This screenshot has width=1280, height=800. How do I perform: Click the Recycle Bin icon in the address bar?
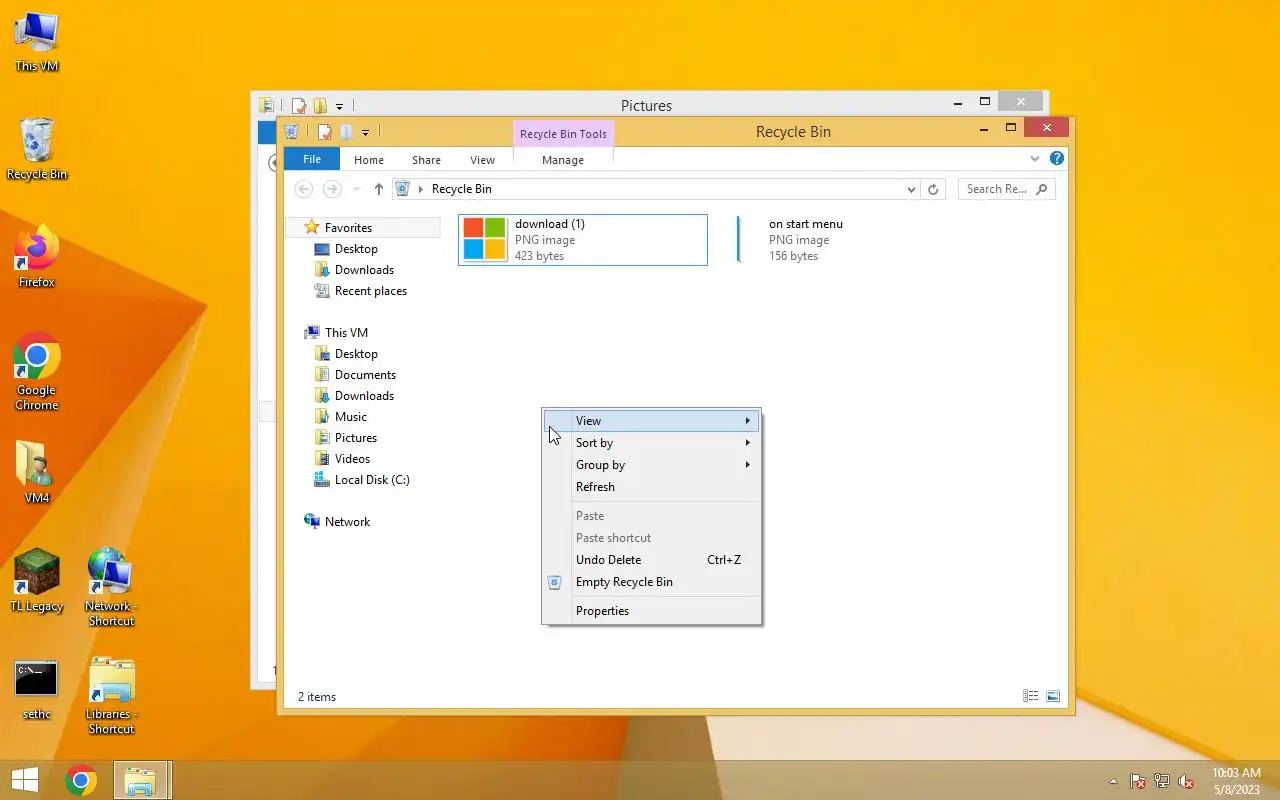[x=402, y=189]
